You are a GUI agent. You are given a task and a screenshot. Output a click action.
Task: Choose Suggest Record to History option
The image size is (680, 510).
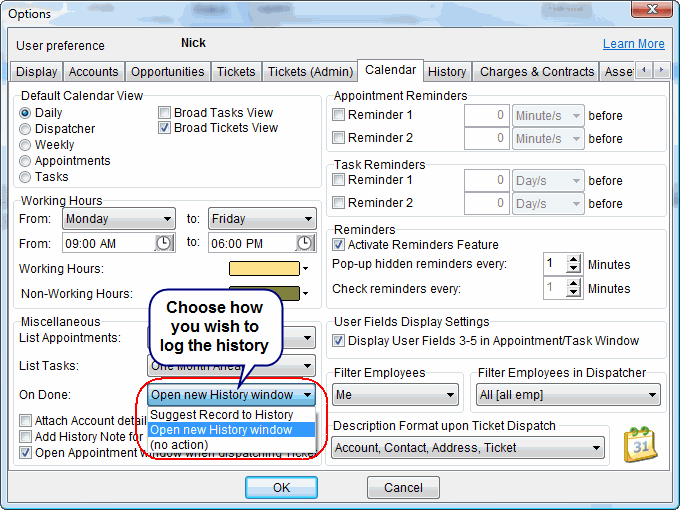pyautogui.click(x=221, y=415)
